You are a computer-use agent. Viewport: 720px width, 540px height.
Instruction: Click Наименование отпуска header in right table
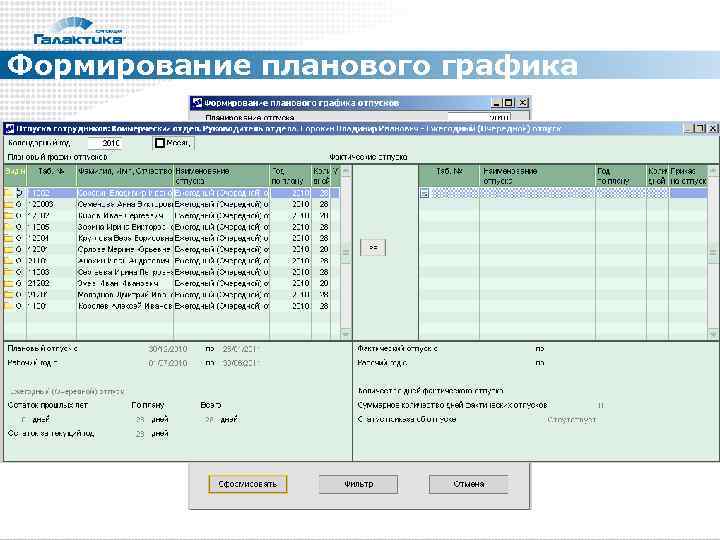coord(537,176)
